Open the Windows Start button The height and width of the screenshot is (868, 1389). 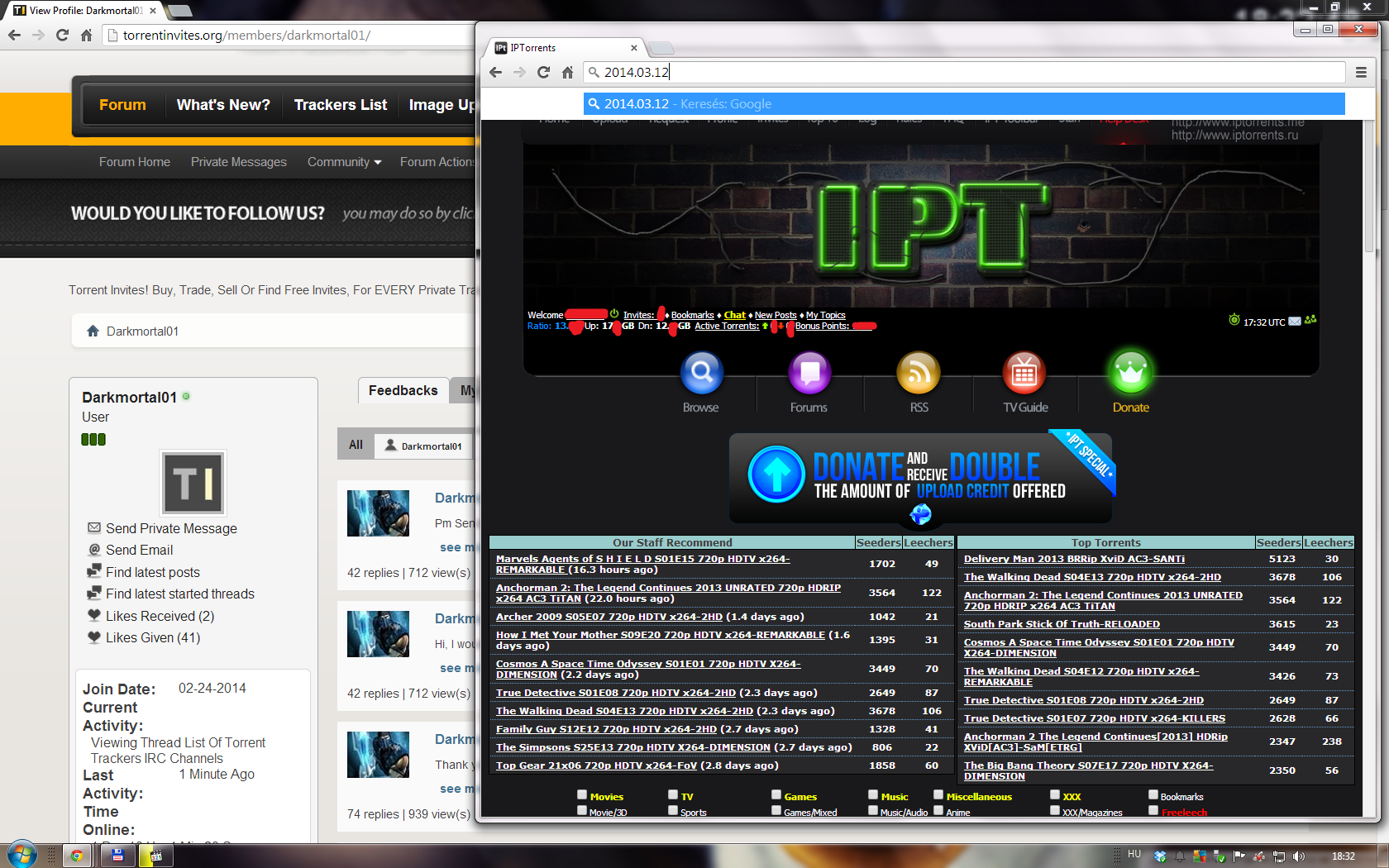tap(21, 854)
